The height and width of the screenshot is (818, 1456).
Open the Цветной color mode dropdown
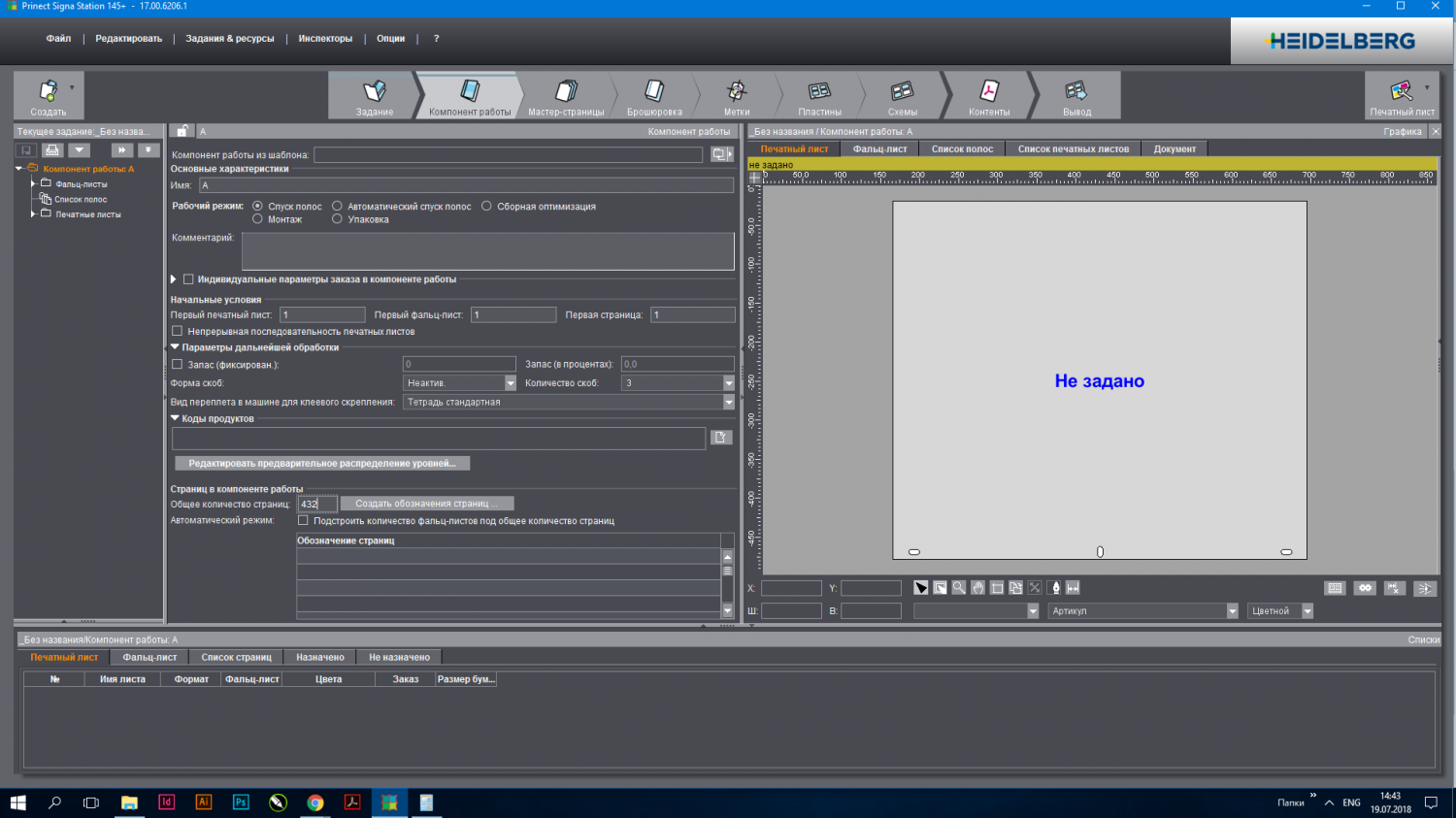click(x=1307, y=611)
